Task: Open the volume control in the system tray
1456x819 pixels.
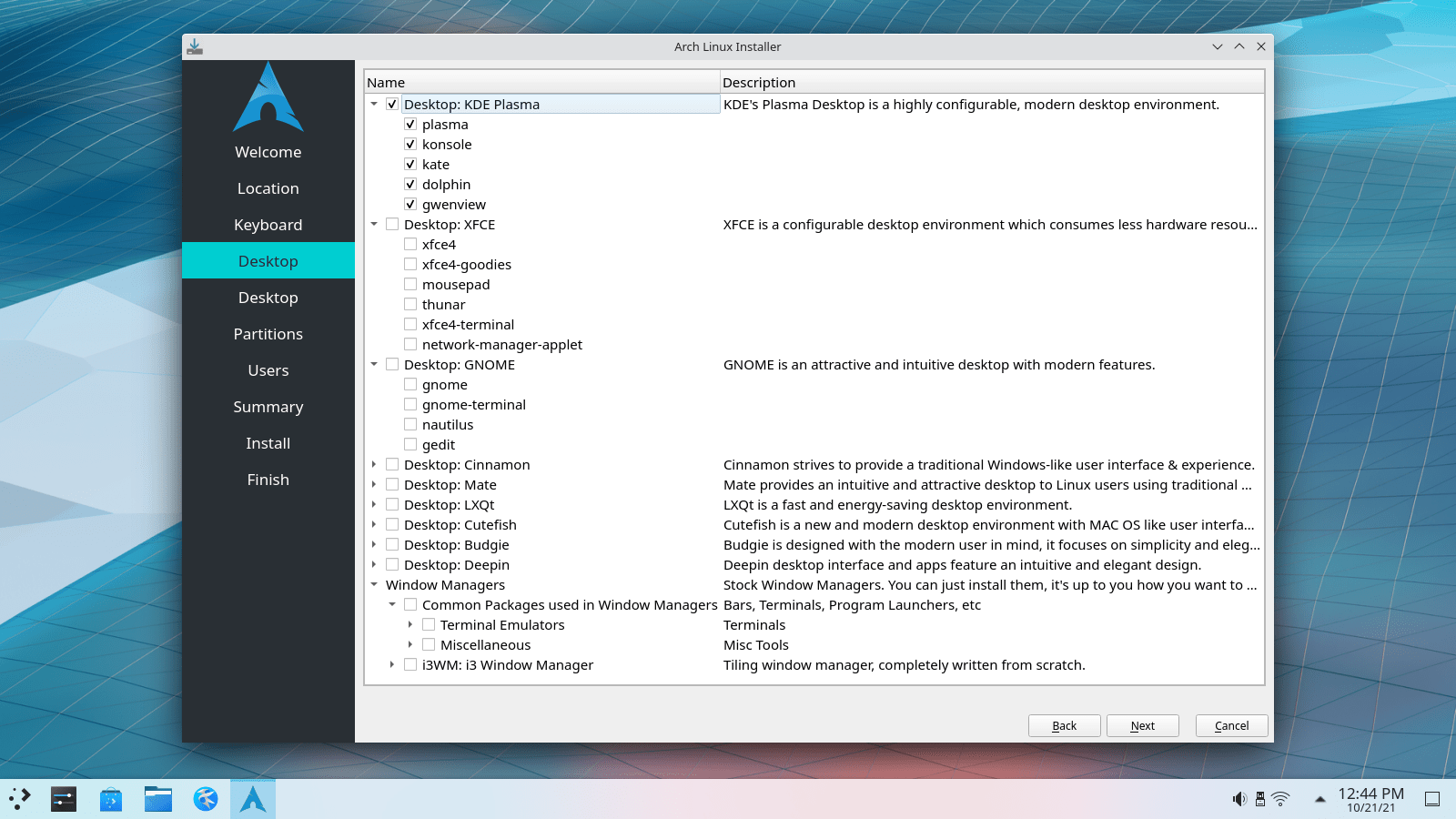Action: (x=1239, y=798)
